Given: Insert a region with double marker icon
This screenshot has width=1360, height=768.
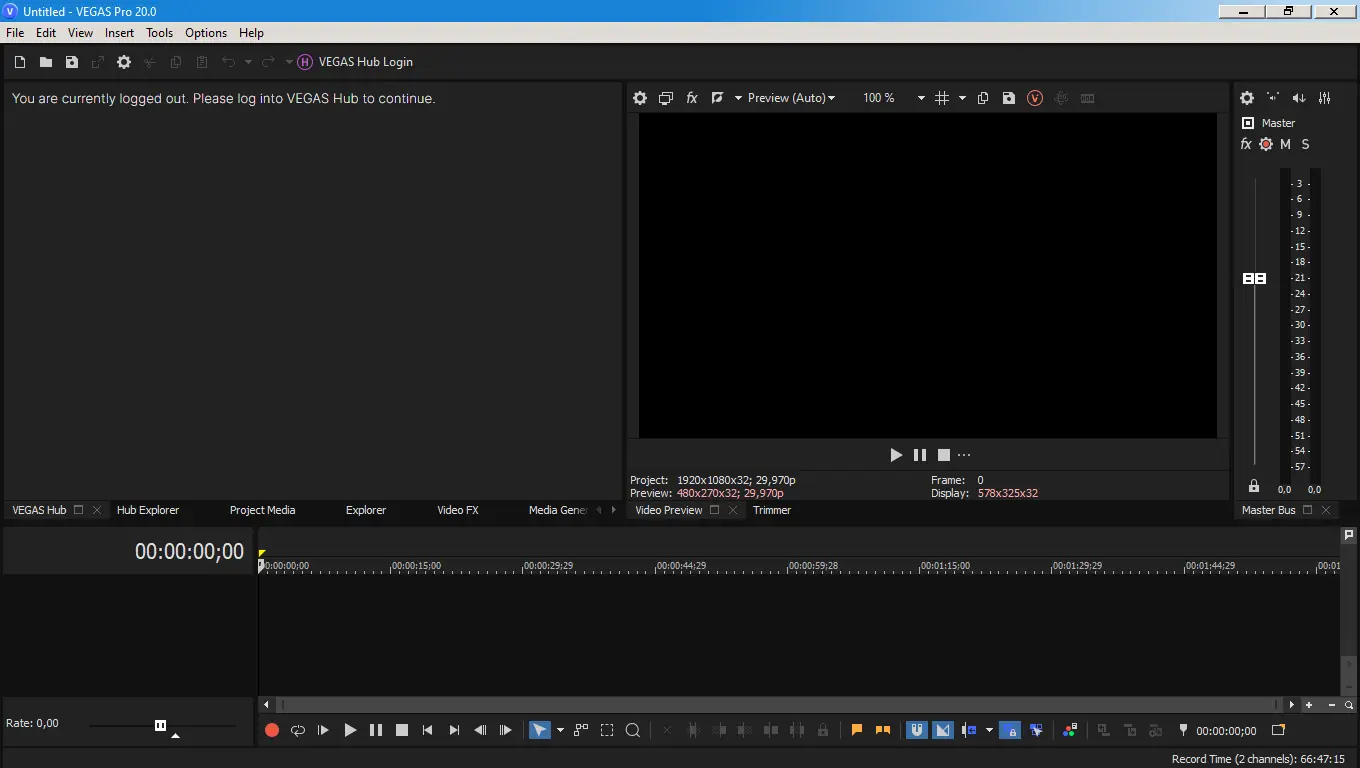Looking at the screenshot, I should pos(883,731).
